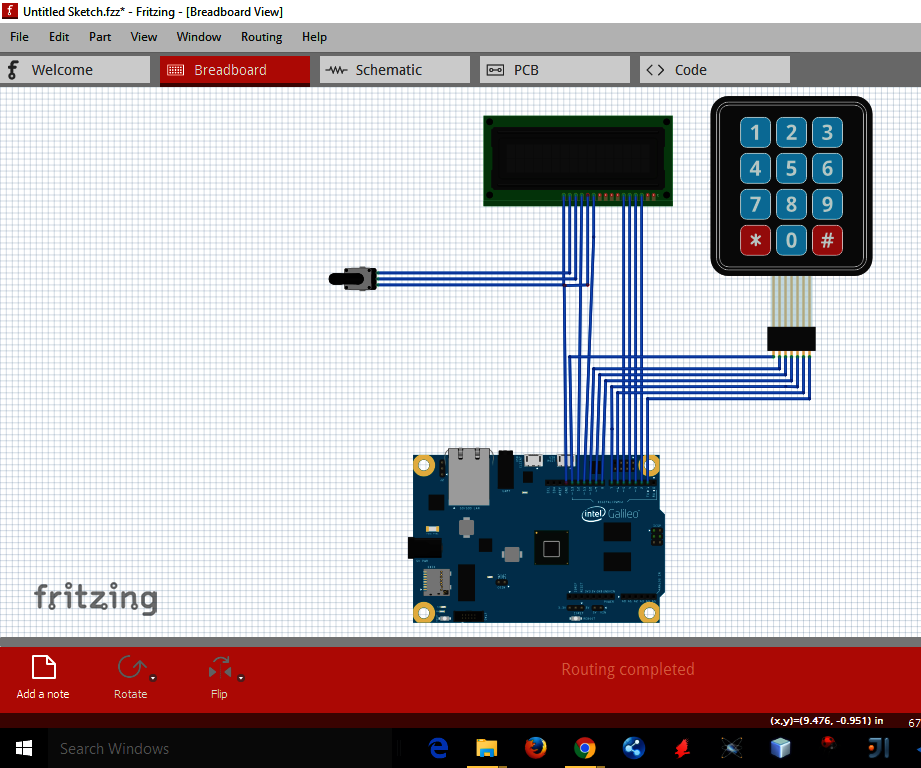
Task: Click the code brackets icon on Code tab
Action: click(657, 70)
